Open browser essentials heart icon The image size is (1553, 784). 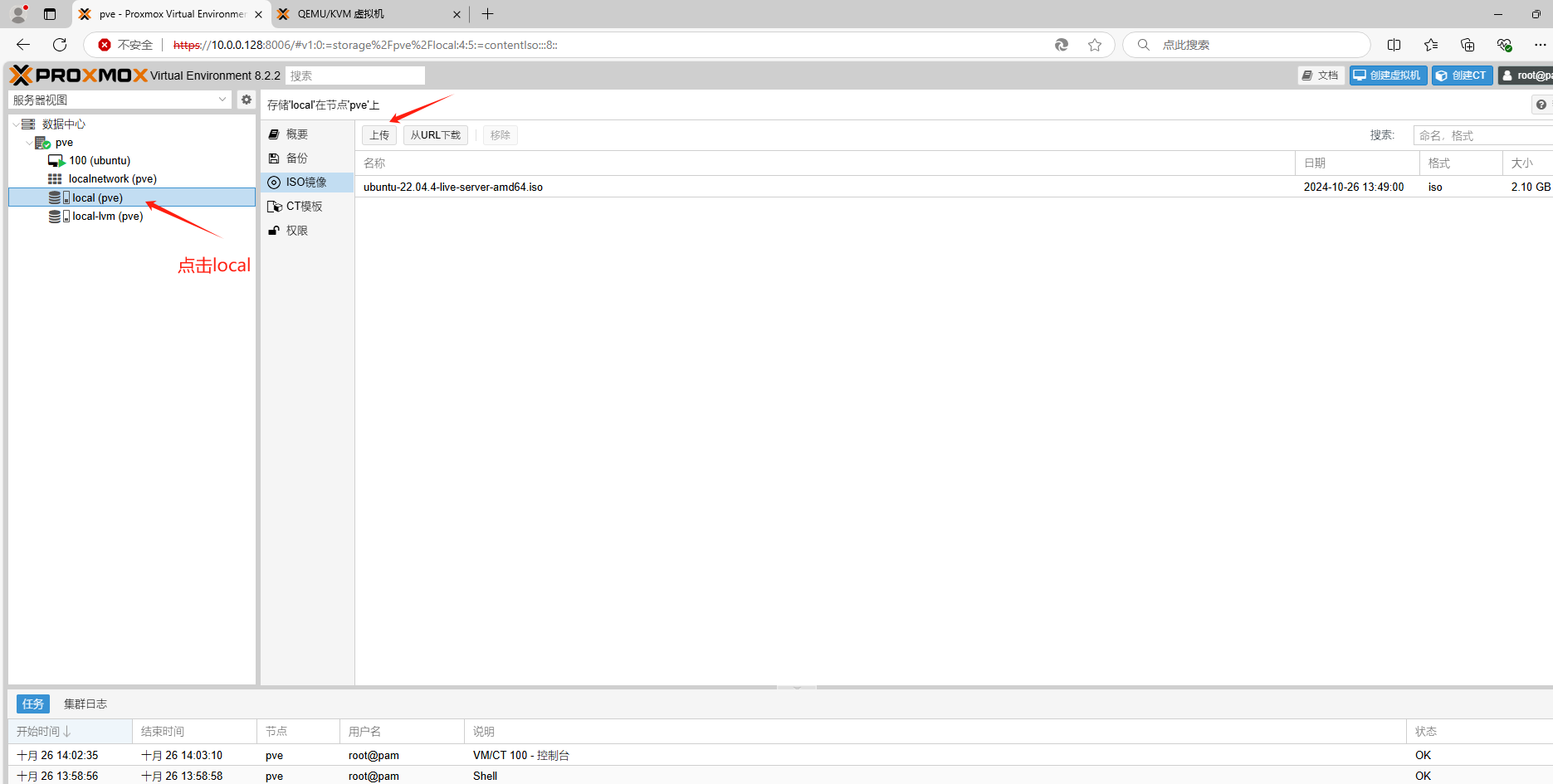coord(1504,45)
